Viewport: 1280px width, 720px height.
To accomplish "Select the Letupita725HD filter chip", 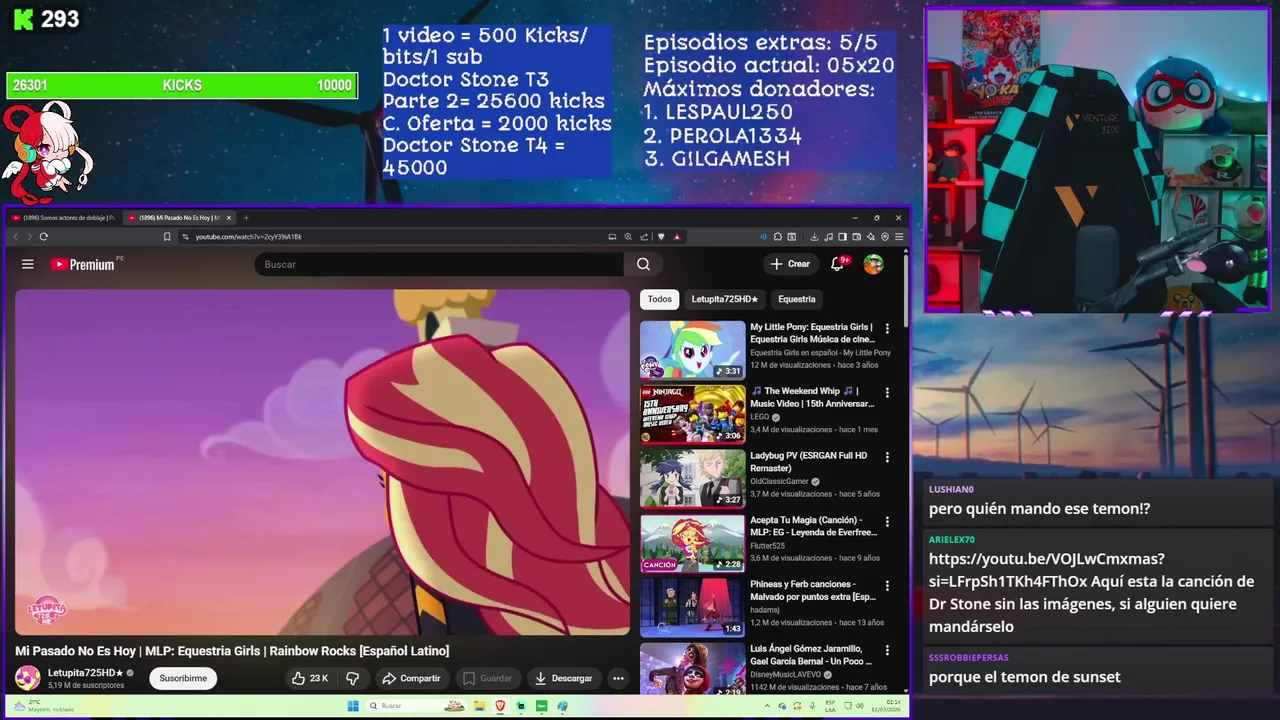I will 725,299.
